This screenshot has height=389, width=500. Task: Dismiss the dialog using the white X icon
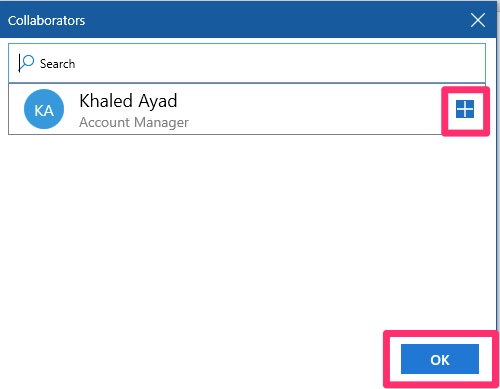tap(478, 20)
